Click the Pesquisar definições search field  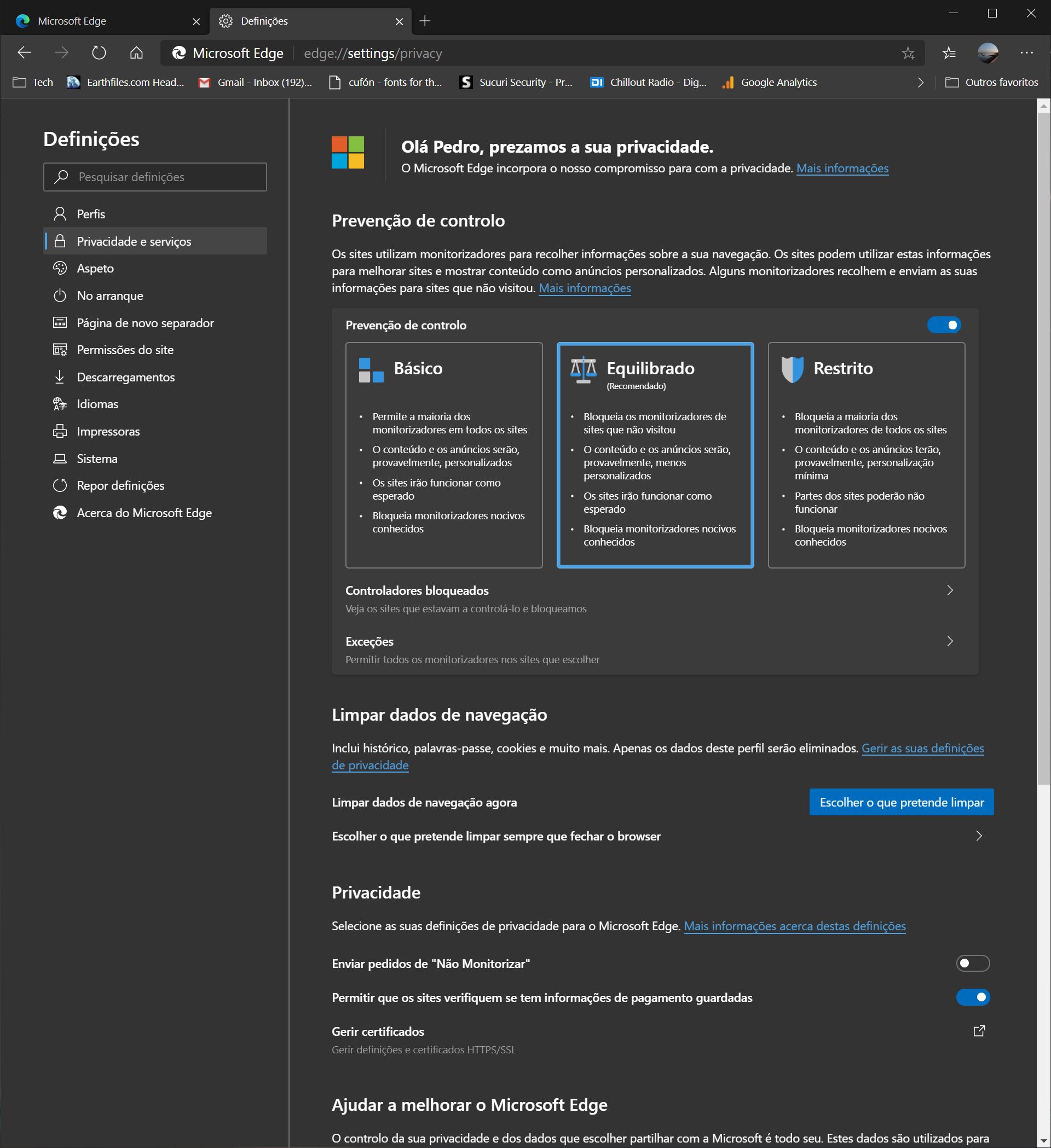pos(155,177)
